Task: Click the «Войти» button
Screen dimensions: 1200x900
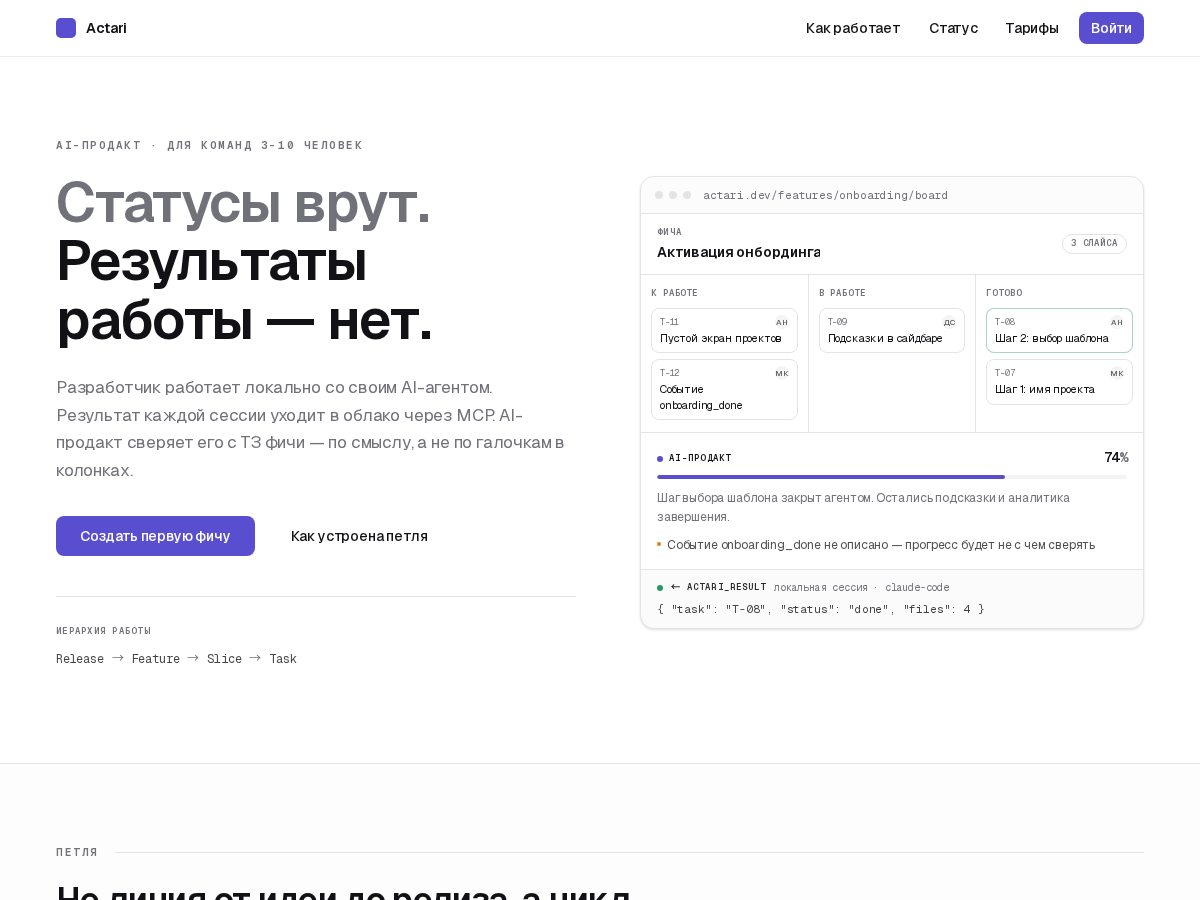Action: (1111, 28)
